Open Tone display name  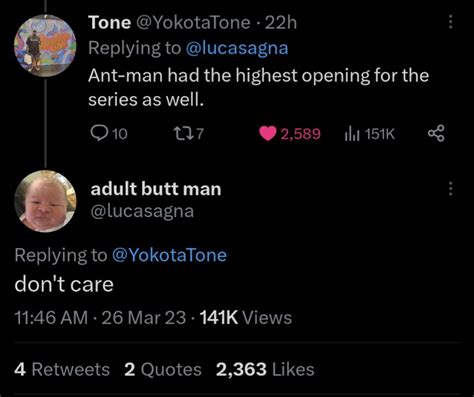click(109, 22)
